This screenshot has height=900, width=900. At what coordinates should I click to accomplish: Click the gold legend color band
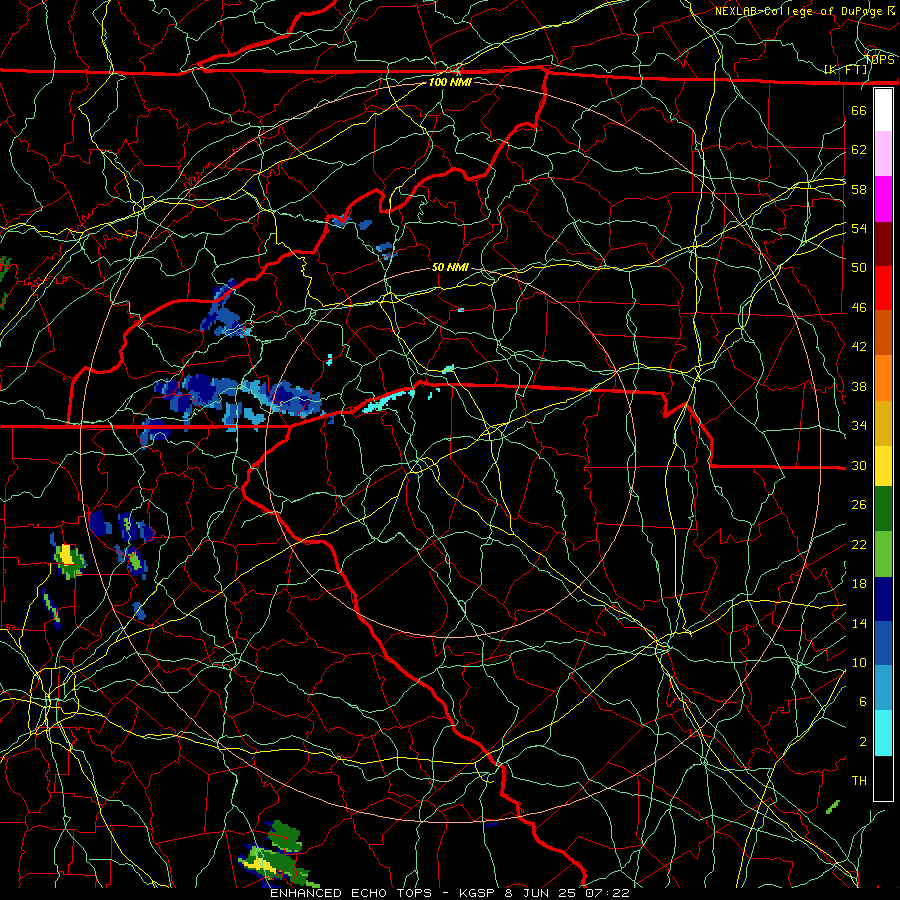[x=883, y=423]
